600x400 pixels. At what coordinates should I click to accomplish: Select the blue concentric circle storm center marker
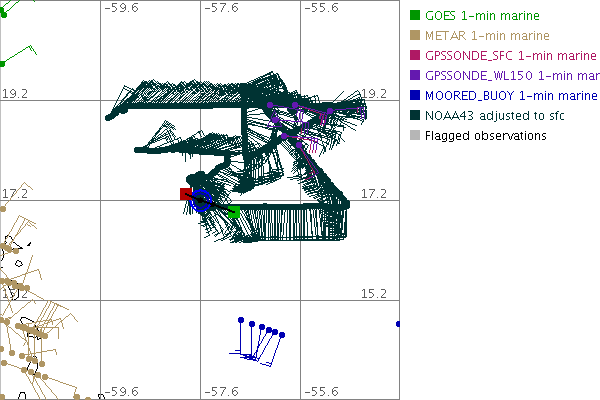200,199
